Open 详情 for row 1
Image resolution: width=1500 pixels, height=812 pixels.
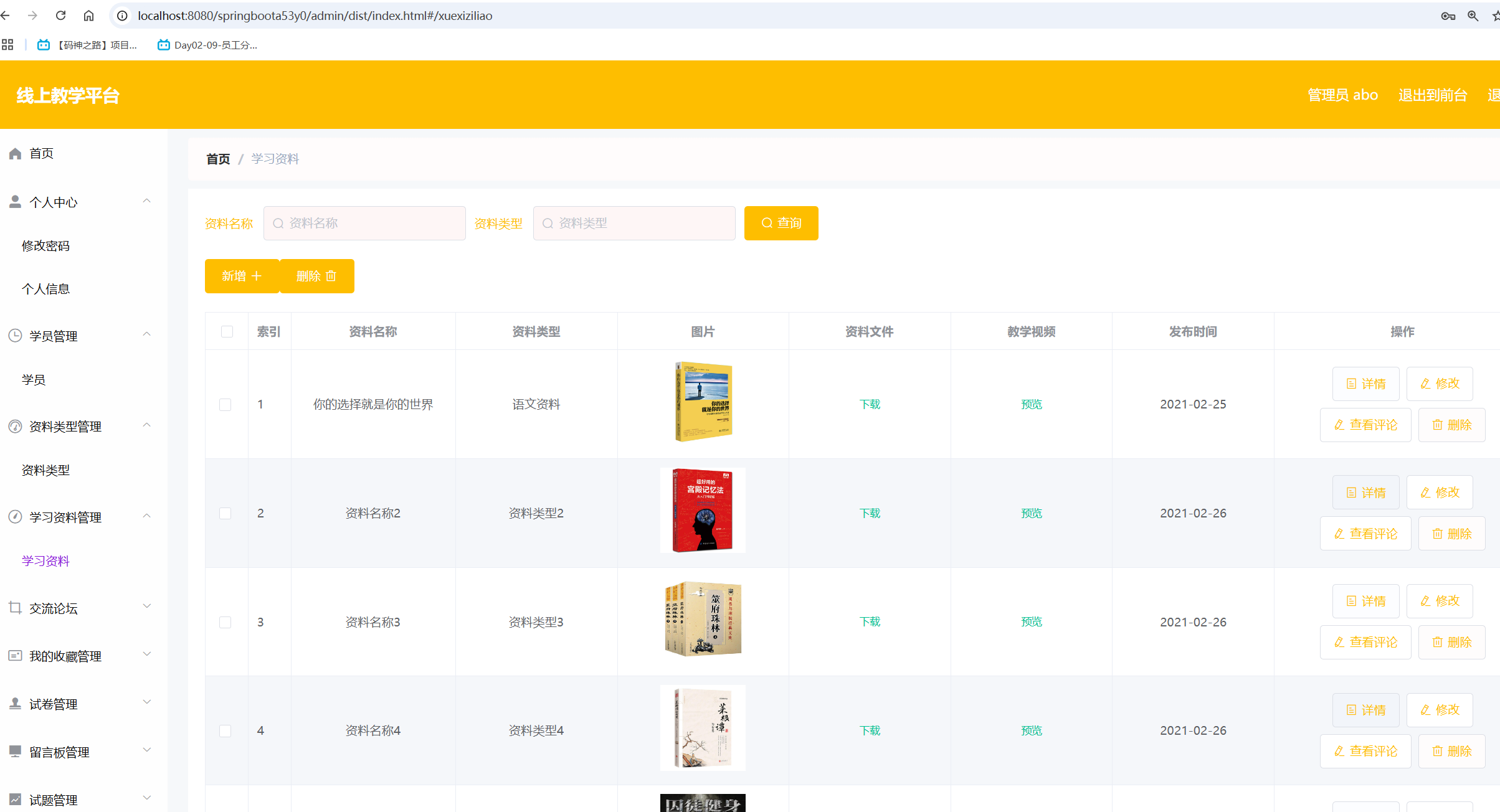coord(1365,384)
